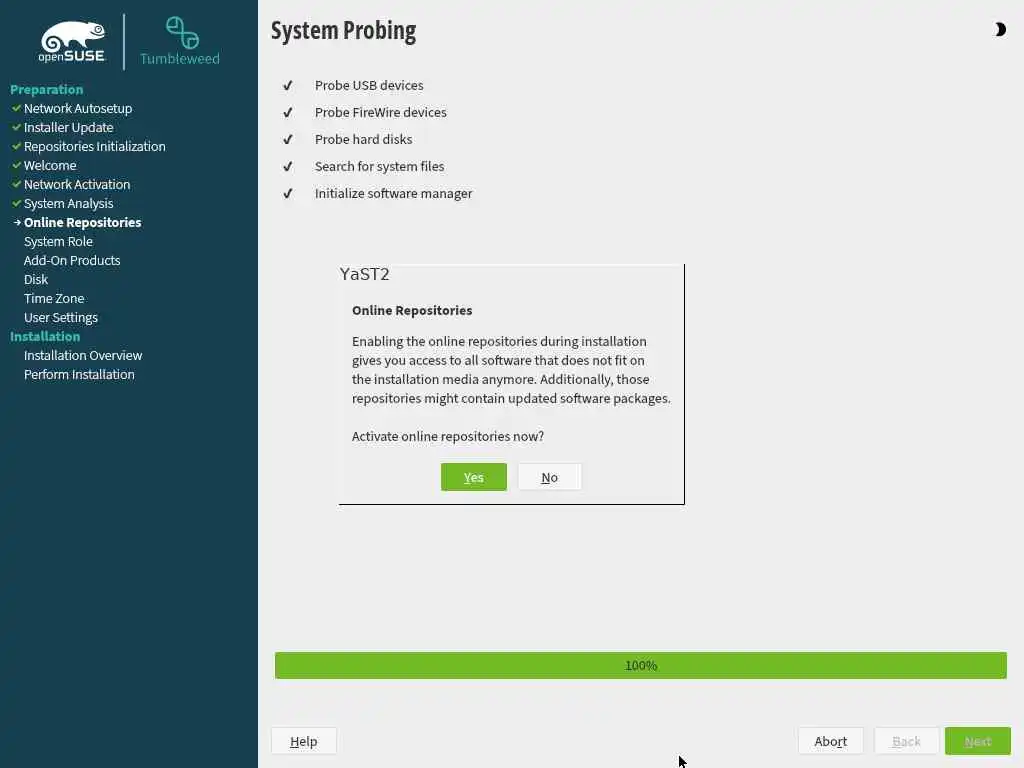This screenshot has height=768, width=1024.
Task: Click the checkmark beside Search for system files
Action: click(x=287, y=167)
